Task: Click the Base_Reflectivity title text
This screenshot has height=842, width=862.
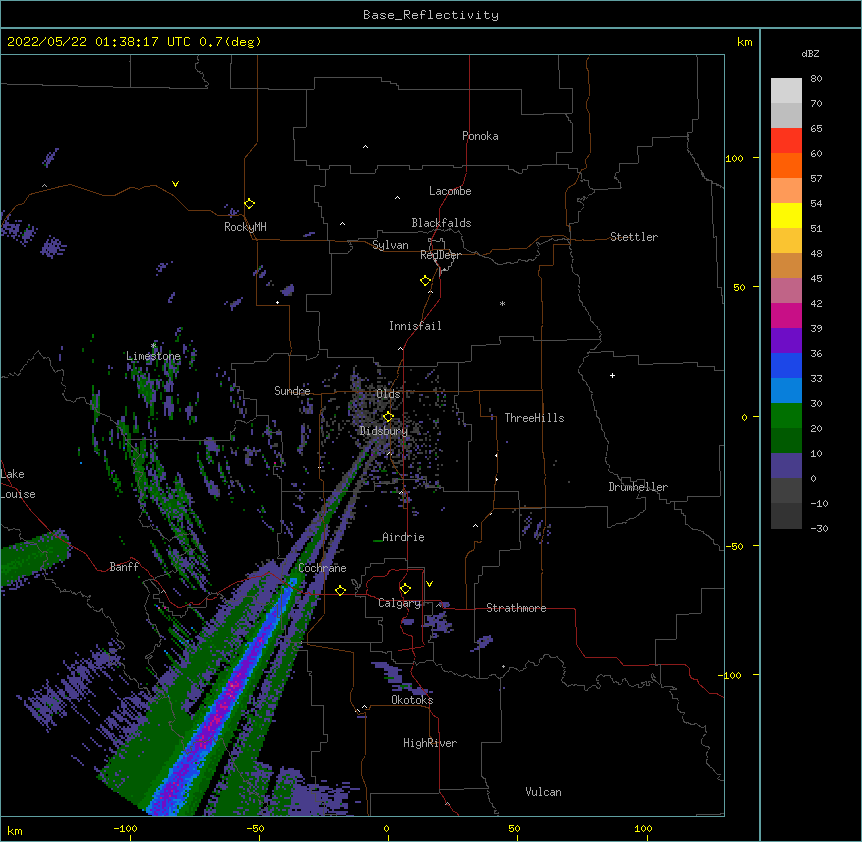Action: (x=430, y=15)
